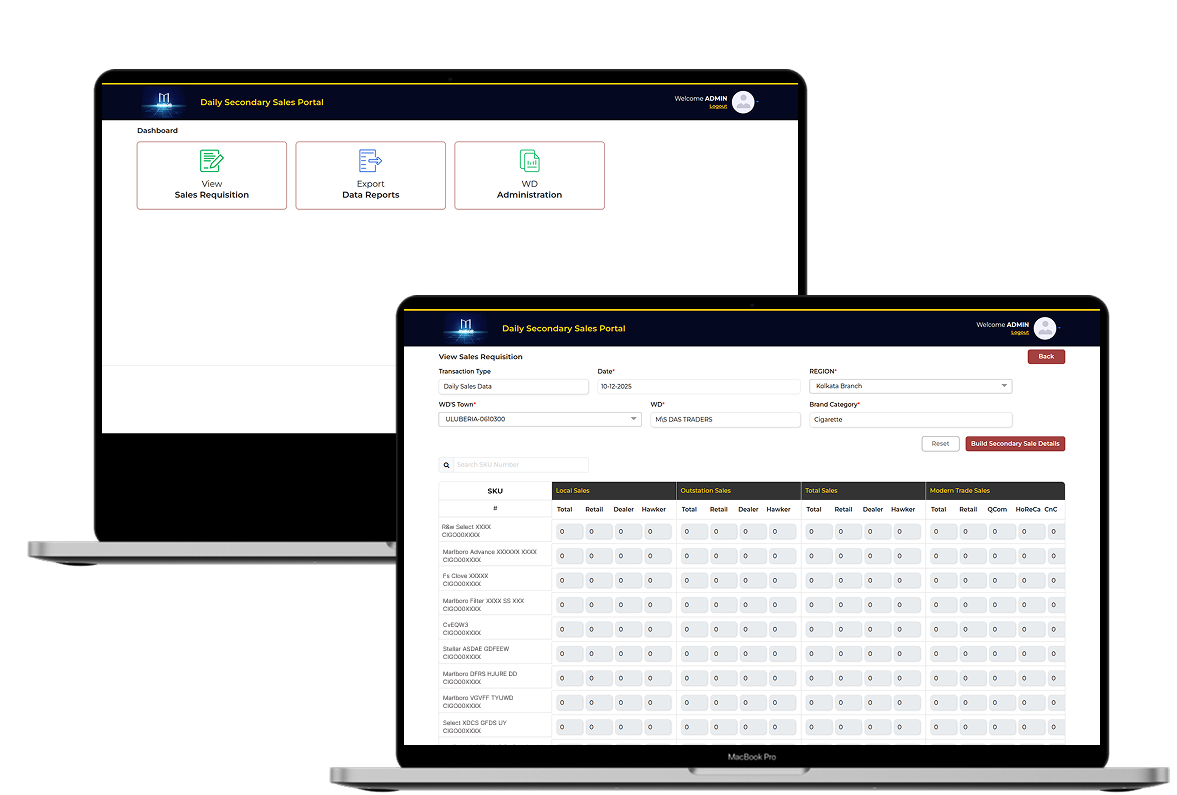
Task: Click Outstation Retail cell for Stellar ASDAE row
Action: [x=724, y=654]
